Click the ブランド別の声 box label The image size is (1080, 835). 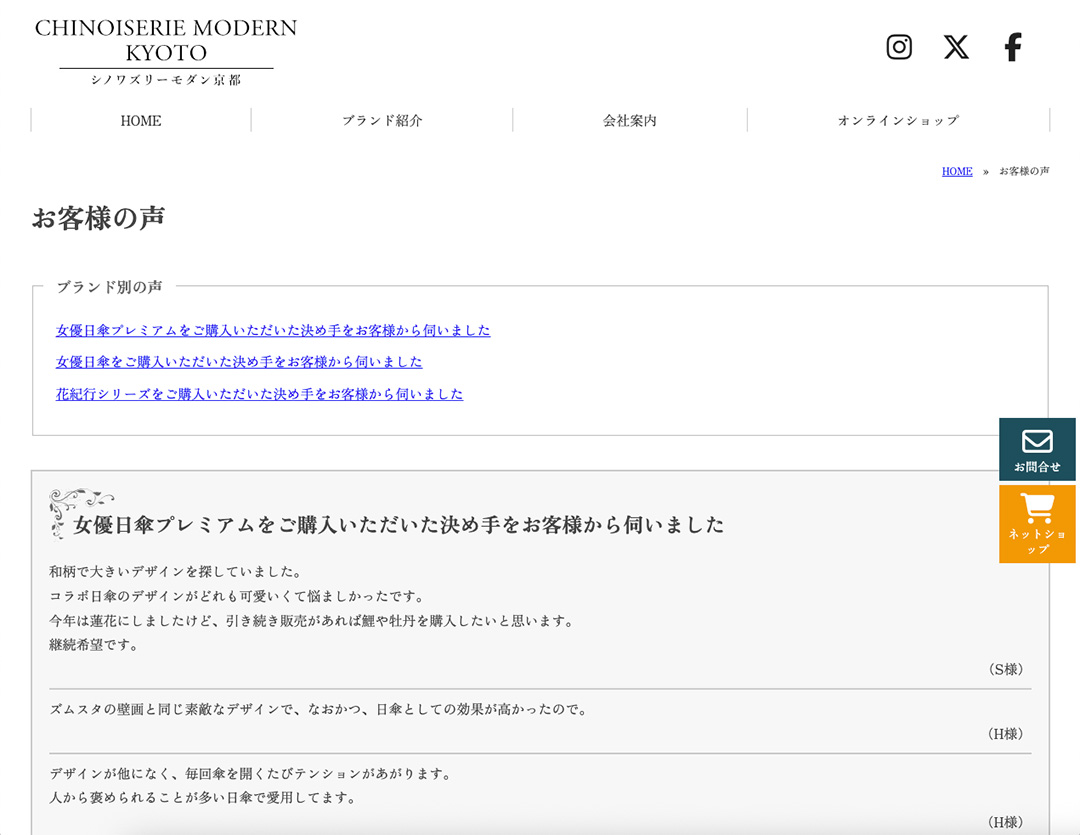click(x=109, y=287)
